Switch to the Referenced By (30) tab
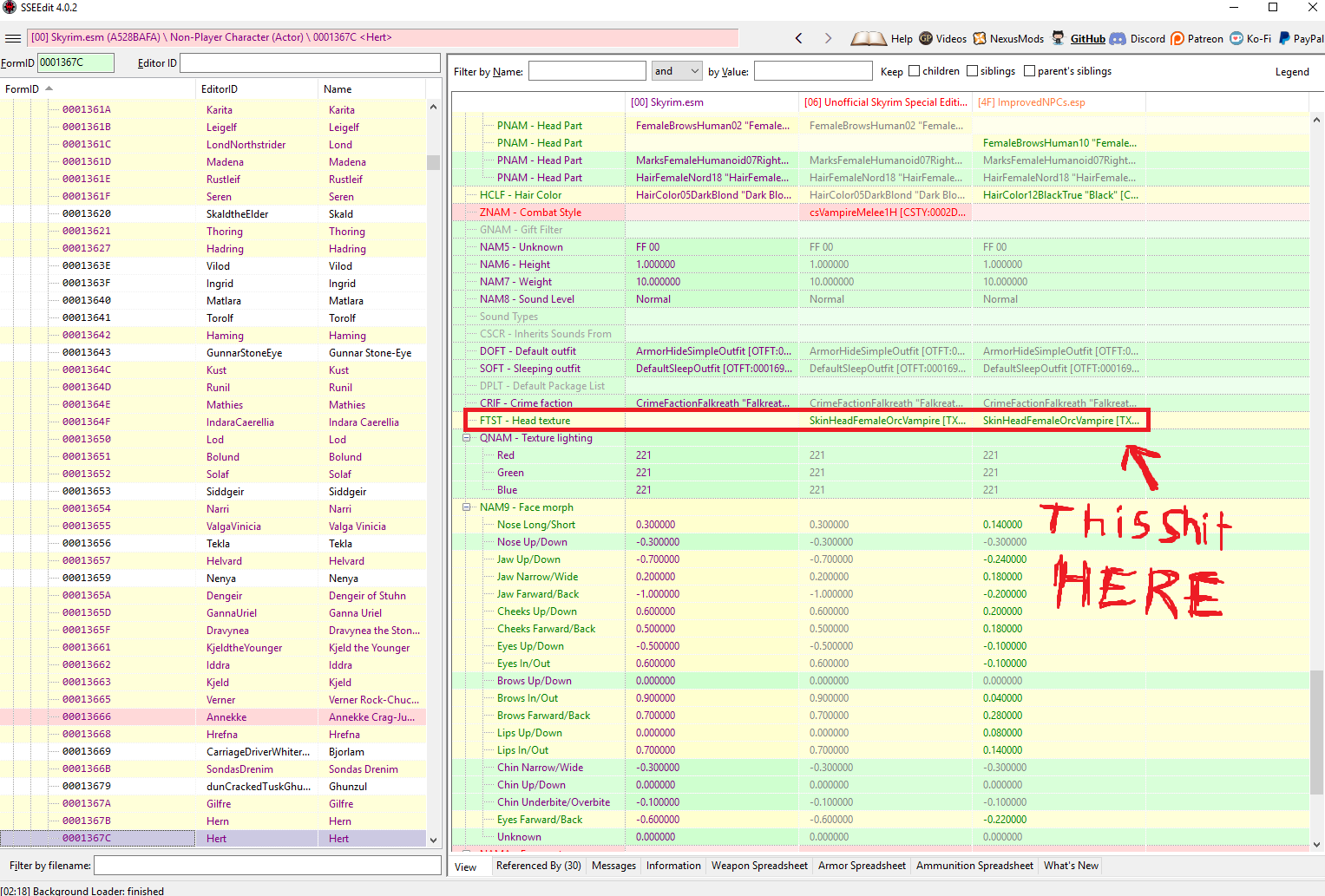 (x=539, y=866)
